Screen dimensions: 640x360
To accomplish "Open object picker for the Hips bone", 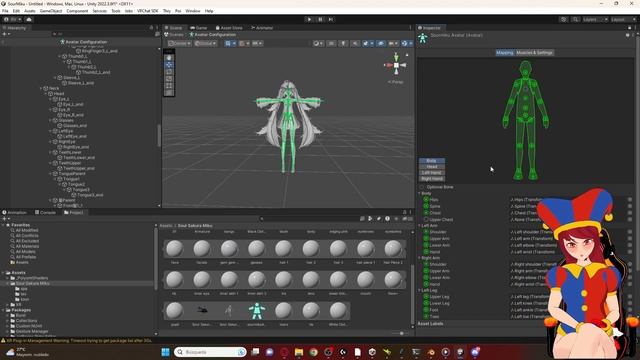I will point(630,200).
